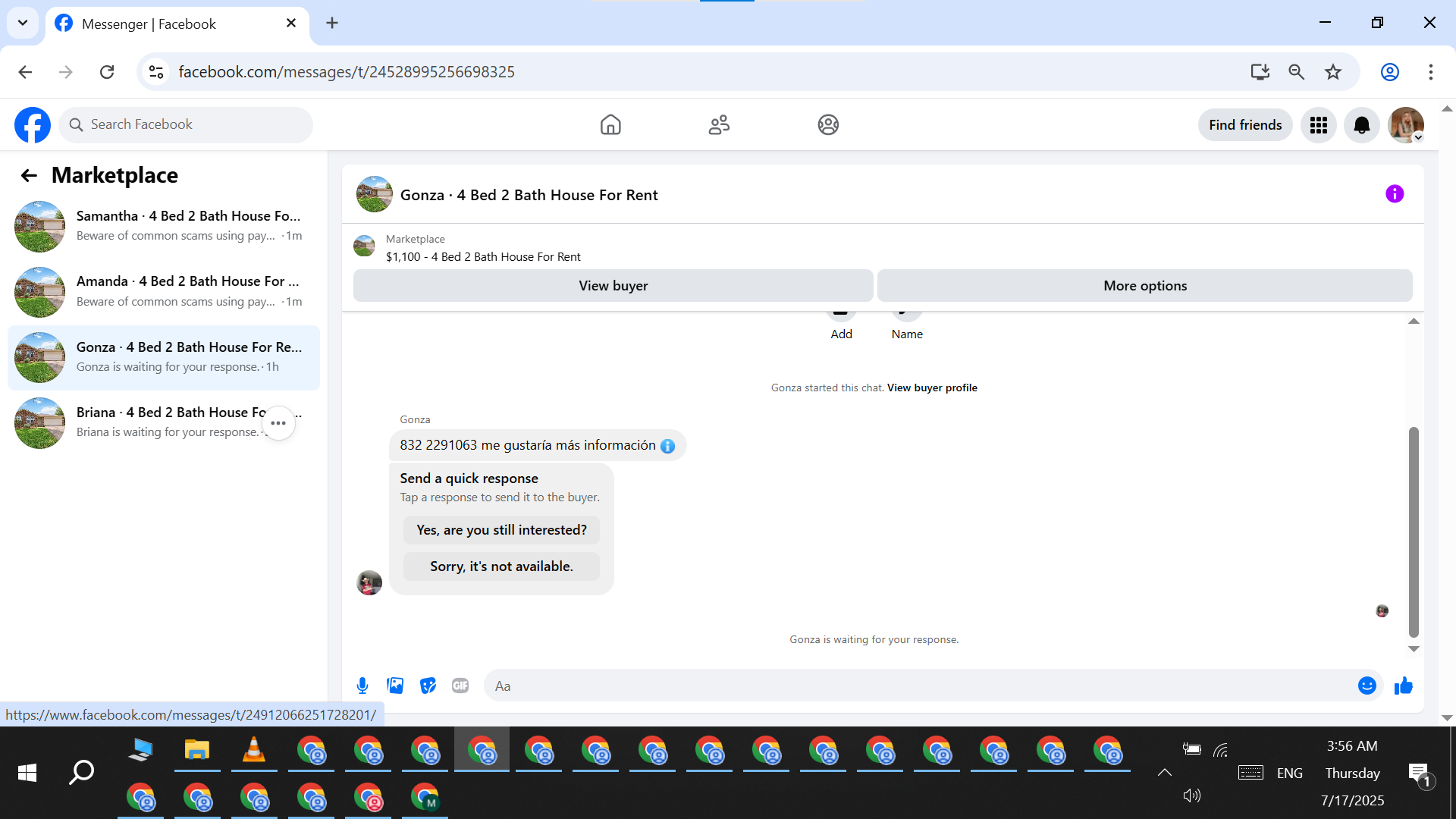This screenshot has width=1456, height=819.
Task: Click the listing thumbnail in chat header
Action: [x=375, y=194]
